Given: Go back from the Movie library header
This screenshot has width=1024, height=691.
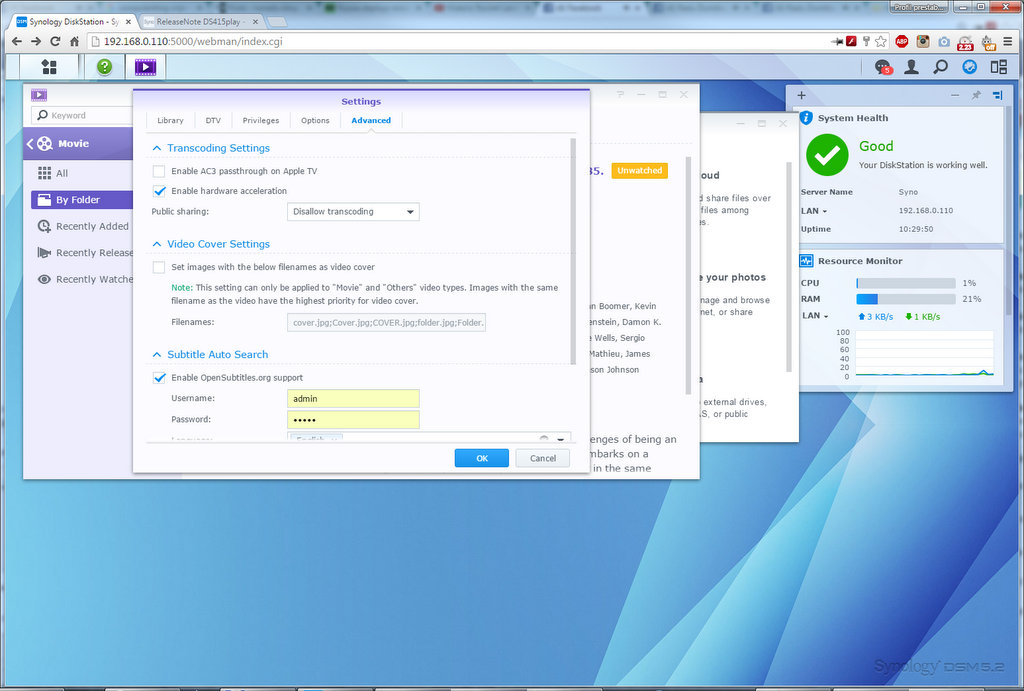Looking at the screenshot, I should pyautogui.click(x=30, y=144).
